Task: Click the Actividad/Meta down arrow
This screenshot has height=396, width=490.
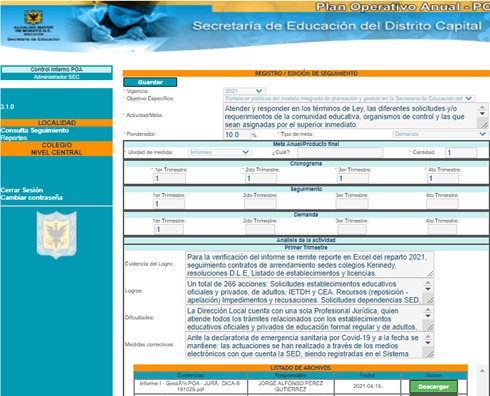Action: click(482, 114)
